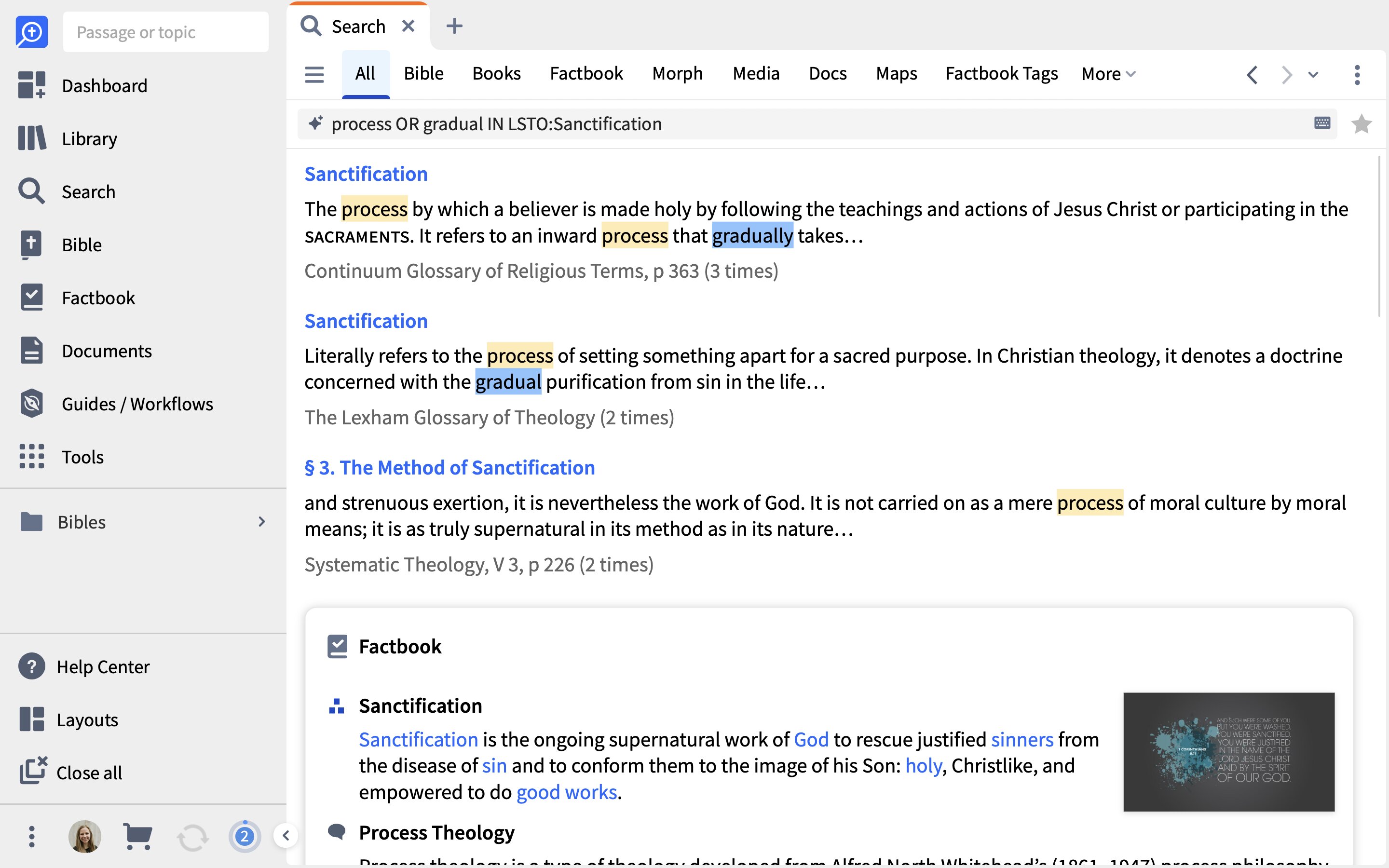This screenshot has height=868, width=1389.
Task: Open notifications badge showing 2
Action: click(x=245, y=836)
